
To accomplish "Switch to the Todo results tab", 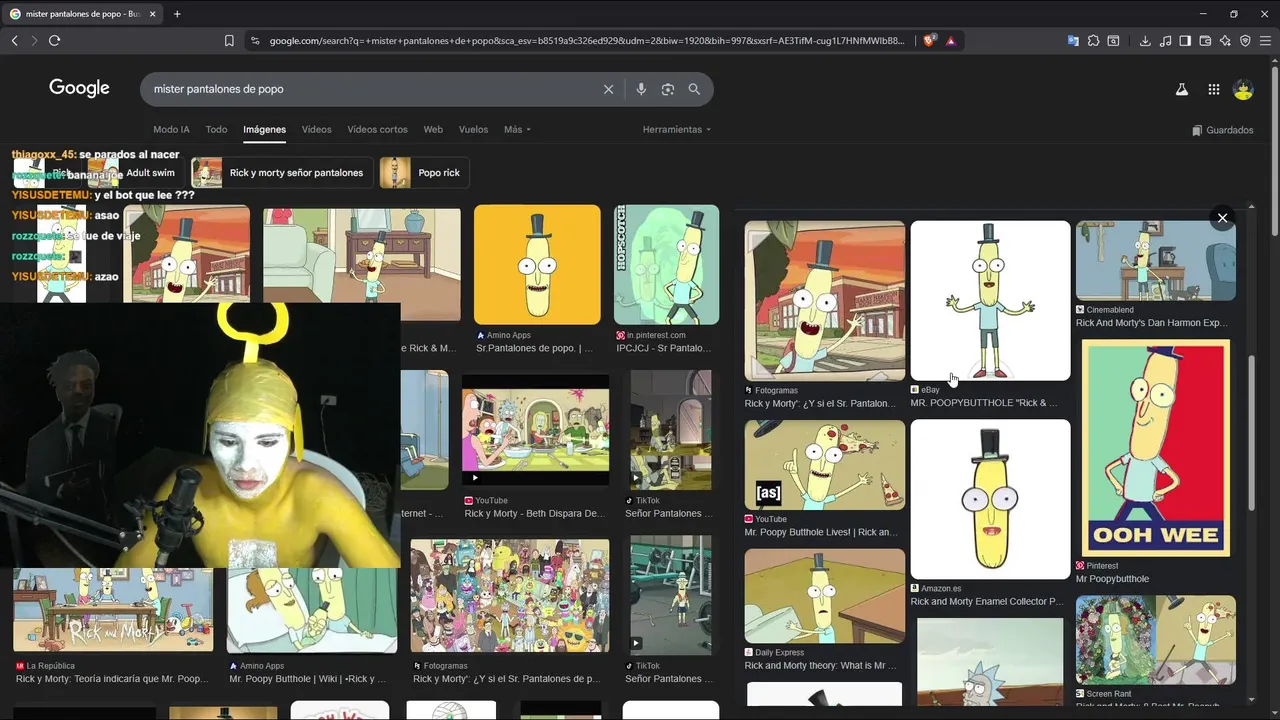I will tap(216, 130).
